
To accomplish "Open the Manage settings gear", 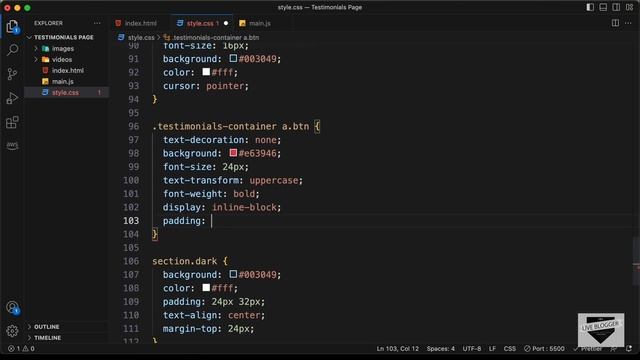I will pos(12,331).
